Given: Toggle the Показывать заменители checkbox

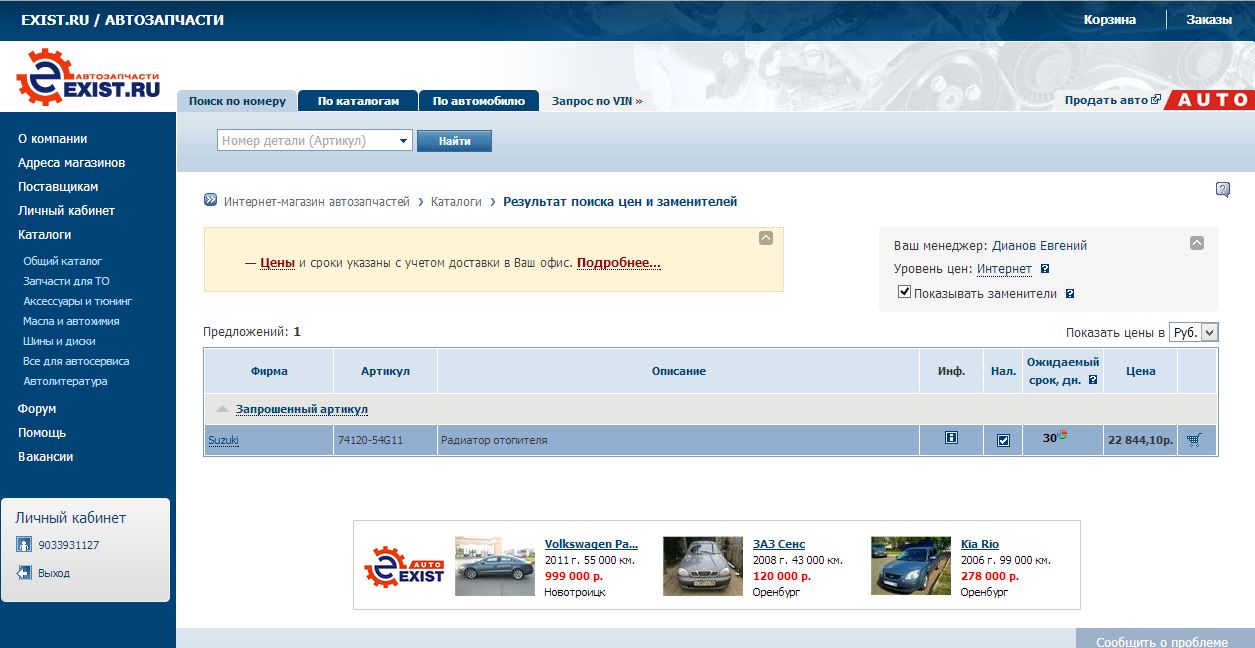Looking at the screenshot, I should tap(904, 292).
